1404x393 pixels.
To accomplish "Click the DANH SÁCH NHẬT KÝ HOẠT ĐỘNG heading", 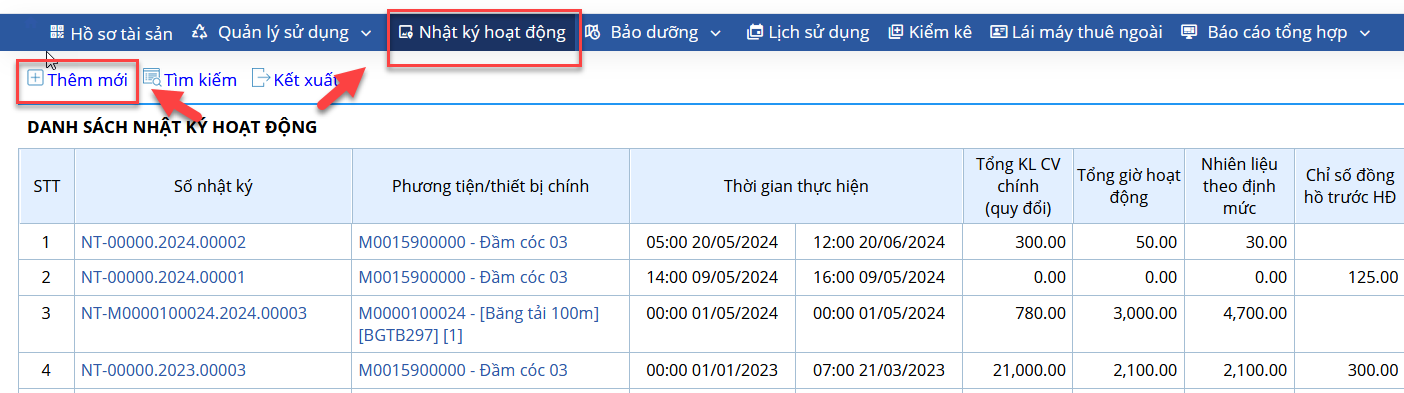I will 172,127.
